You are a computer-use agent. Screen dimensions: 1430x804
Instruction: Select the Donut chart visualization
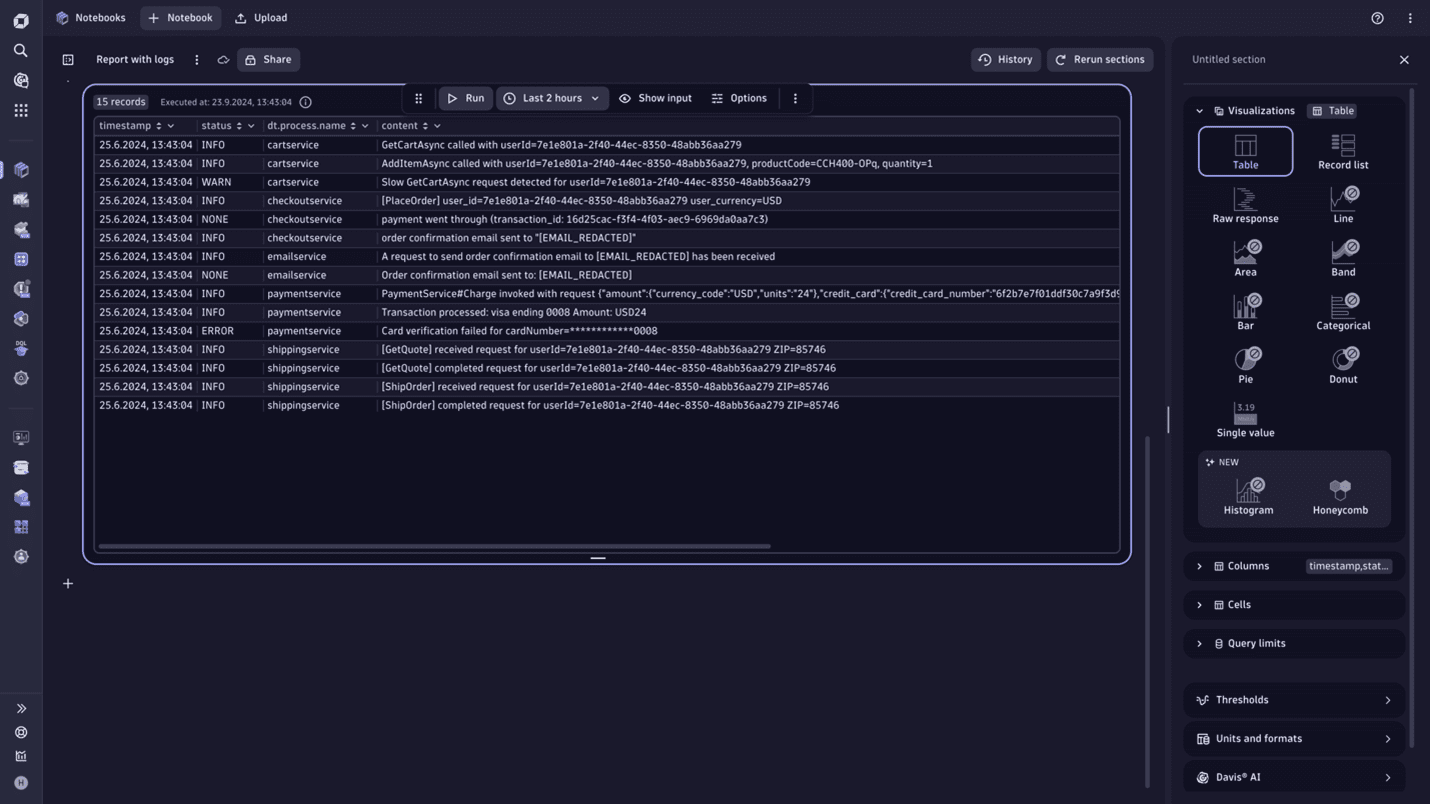pyautogui.click(x=1343, y=366)
